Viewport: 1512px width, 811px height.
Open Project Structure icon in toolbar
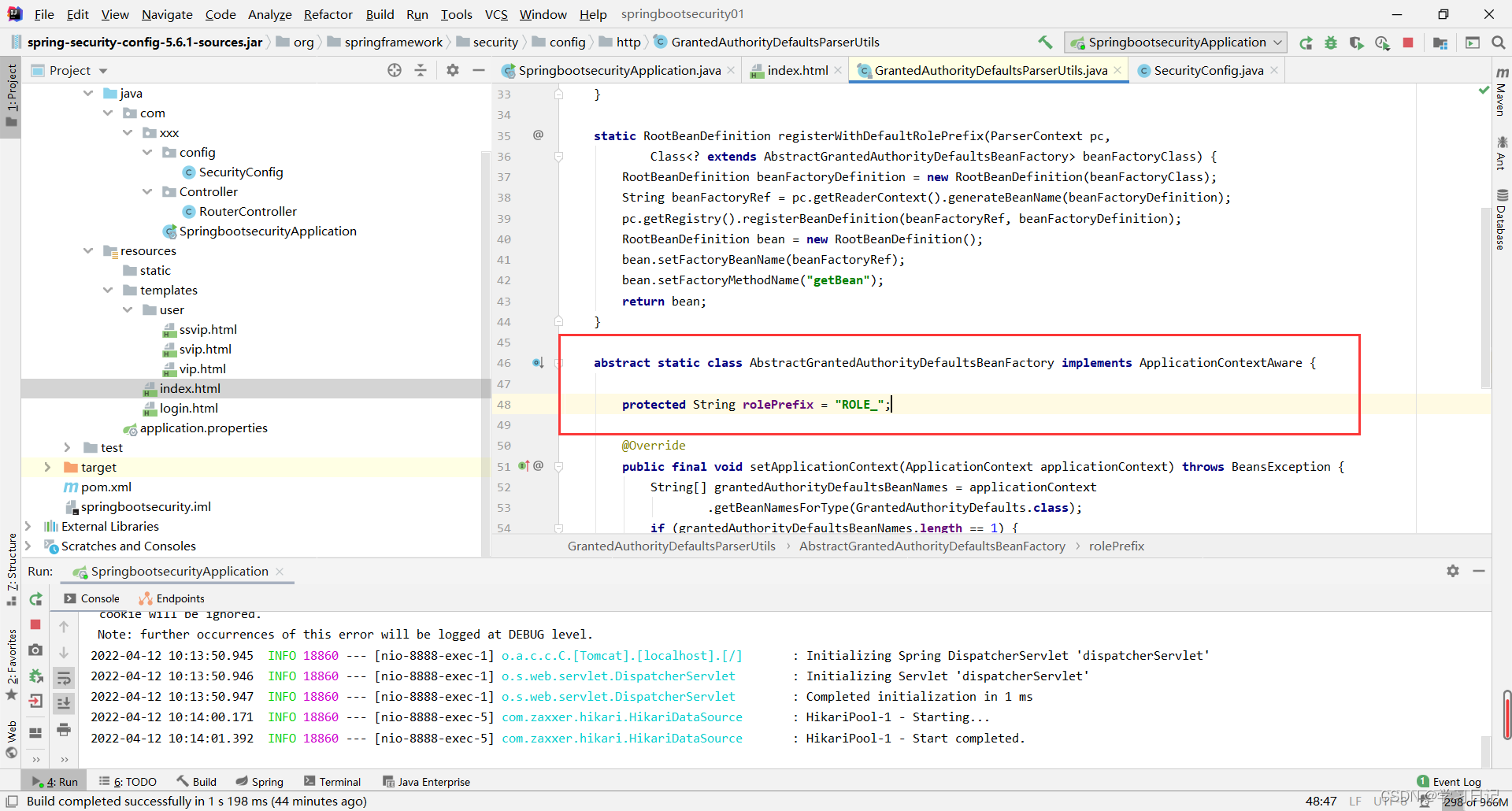point(1440,43)
